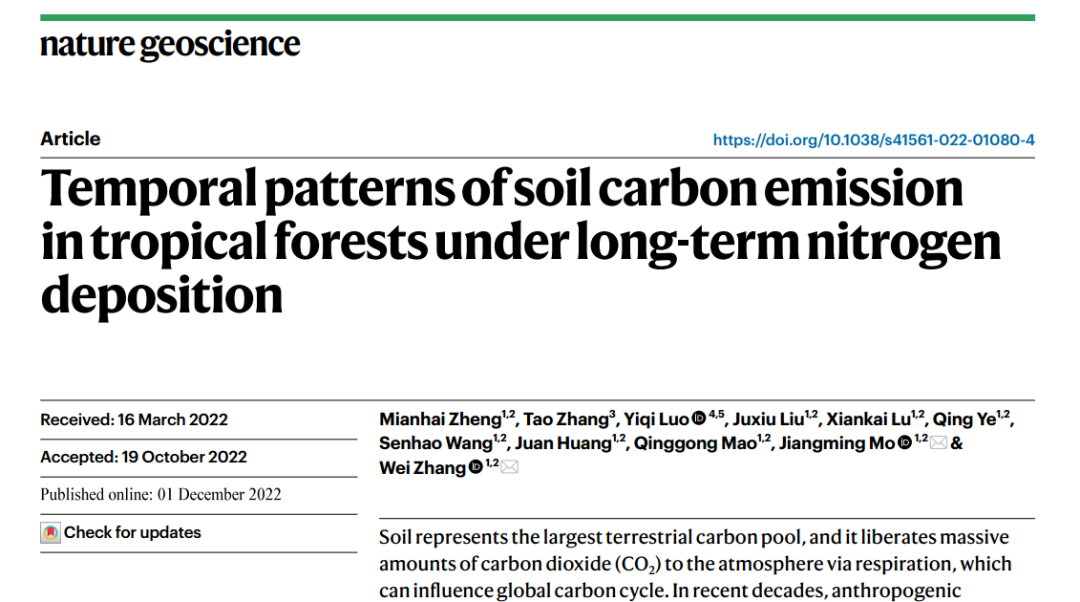Click the Article type label
The width and height of the screenshot is (1080, 602).
click(x=70, y=139)
